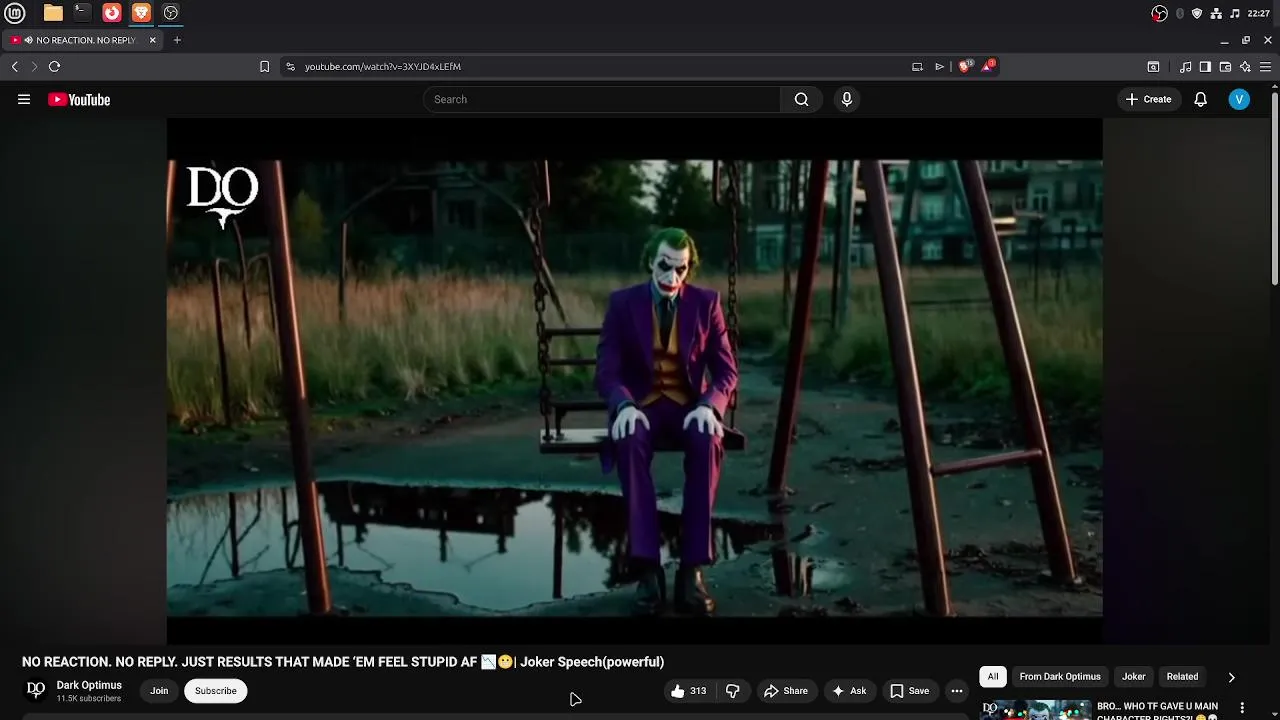The image size is (1280, 720).
Task: Open Leo AI assistant sparkle icon
Action: pos(1245,66)
